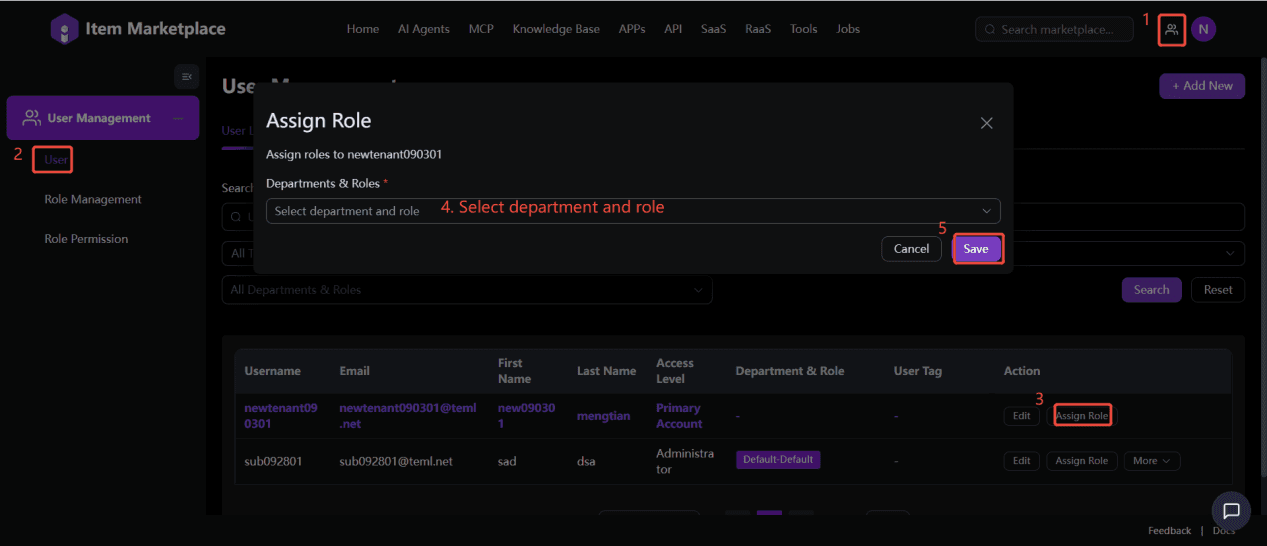Open the All Departments & Roles filter
The width and height of the screenshot is (1267, 546).
coord(466,290)
